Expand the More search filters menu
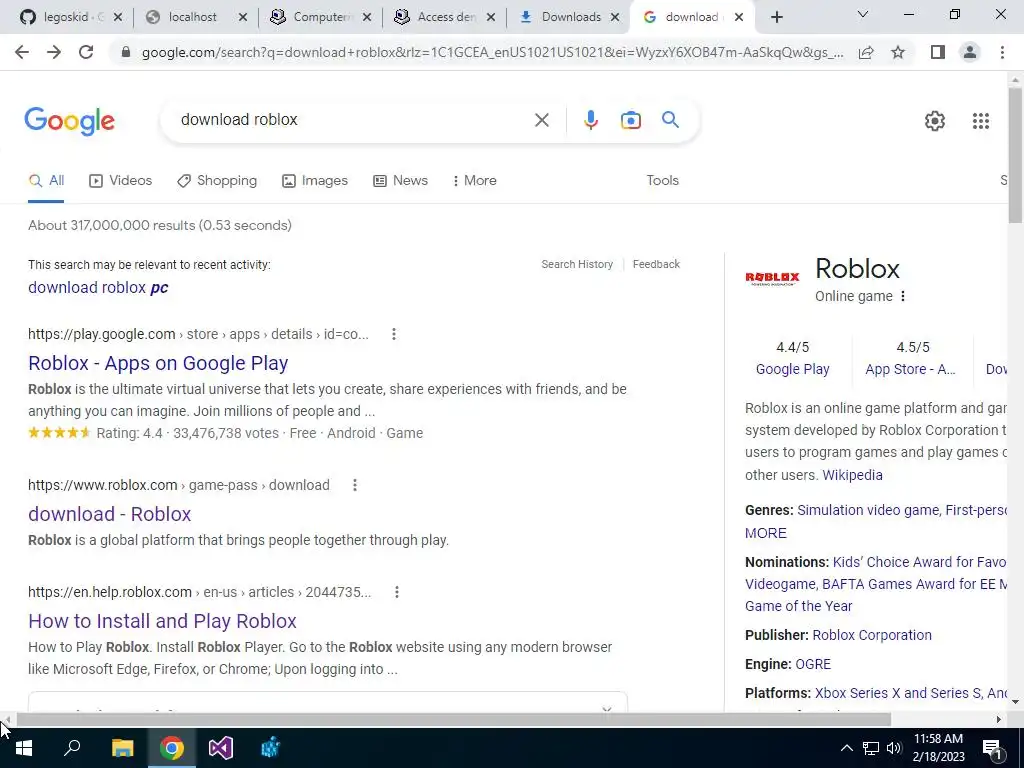This screenshot has width=1024, height=768. (474, 181)
